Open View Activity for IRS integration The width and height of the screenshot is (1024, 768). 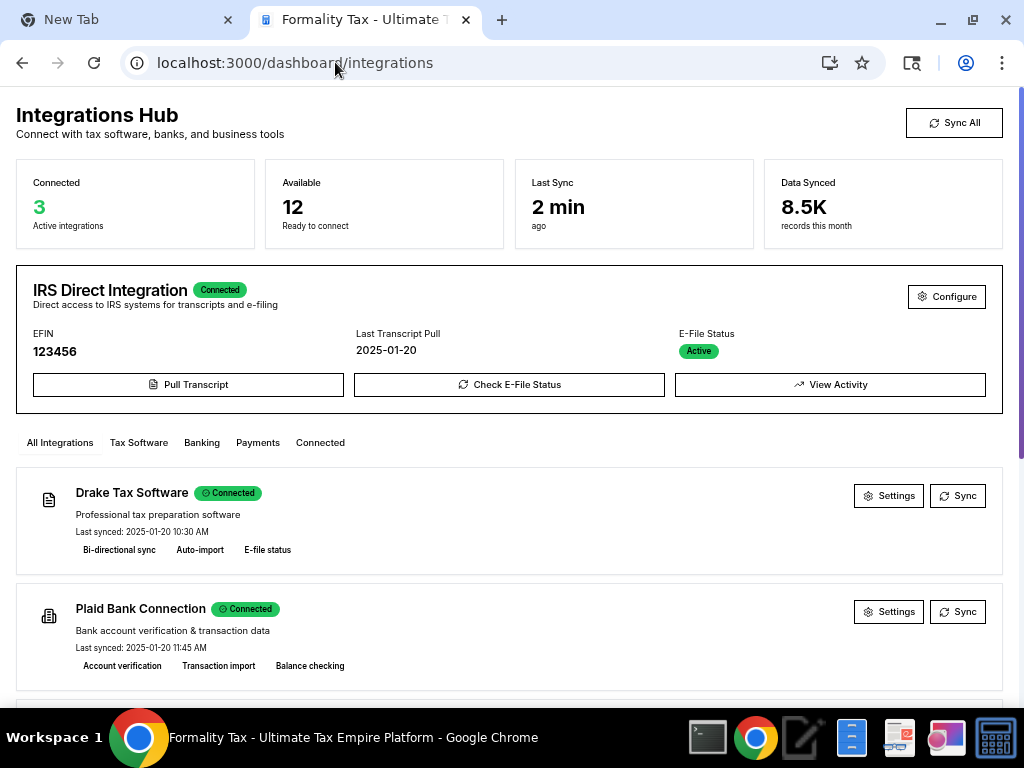coord(830,385)
